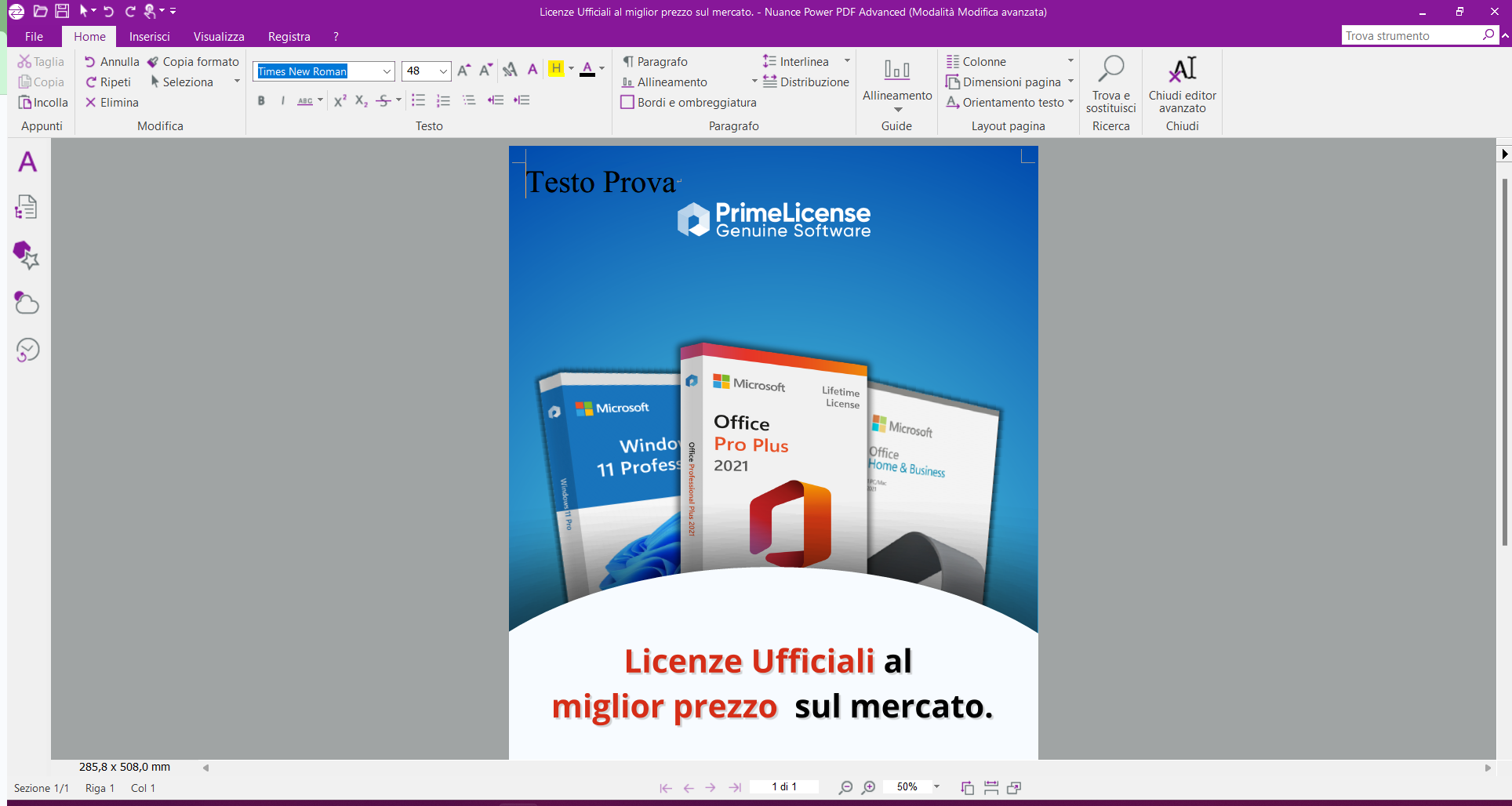The height and width of the screenshot is (806, 1512).
Task: Click the yellow highlight color swatch
Action: [556, 69]
